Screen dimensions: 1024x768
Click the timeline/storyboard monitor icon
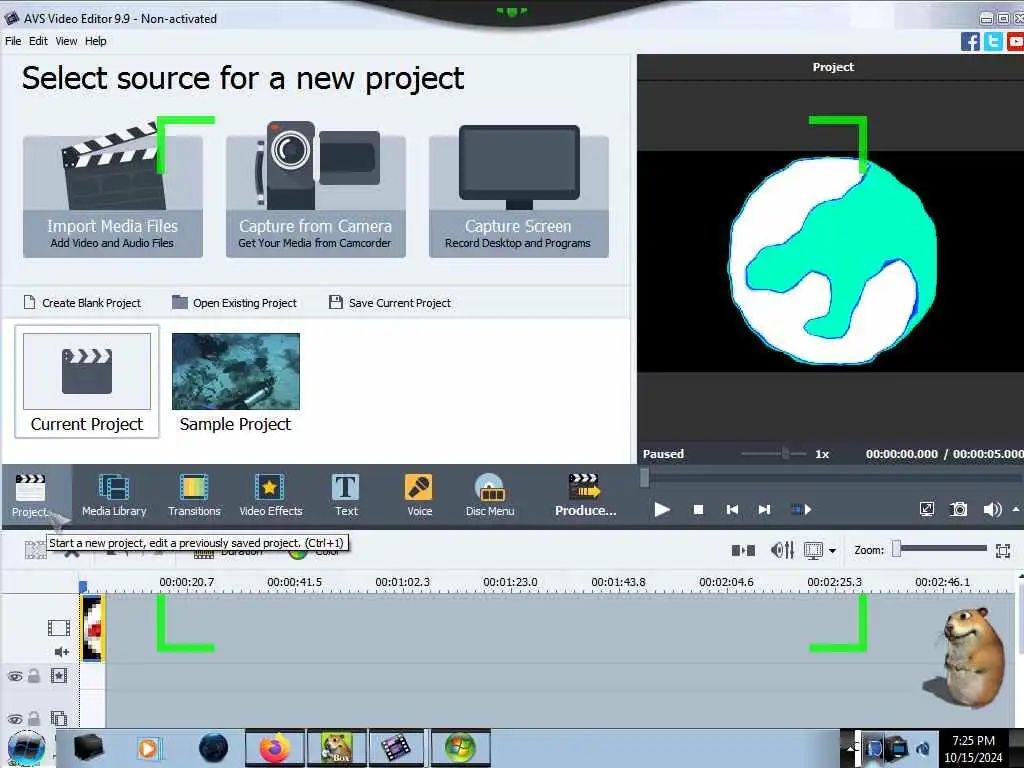(814, 551)
